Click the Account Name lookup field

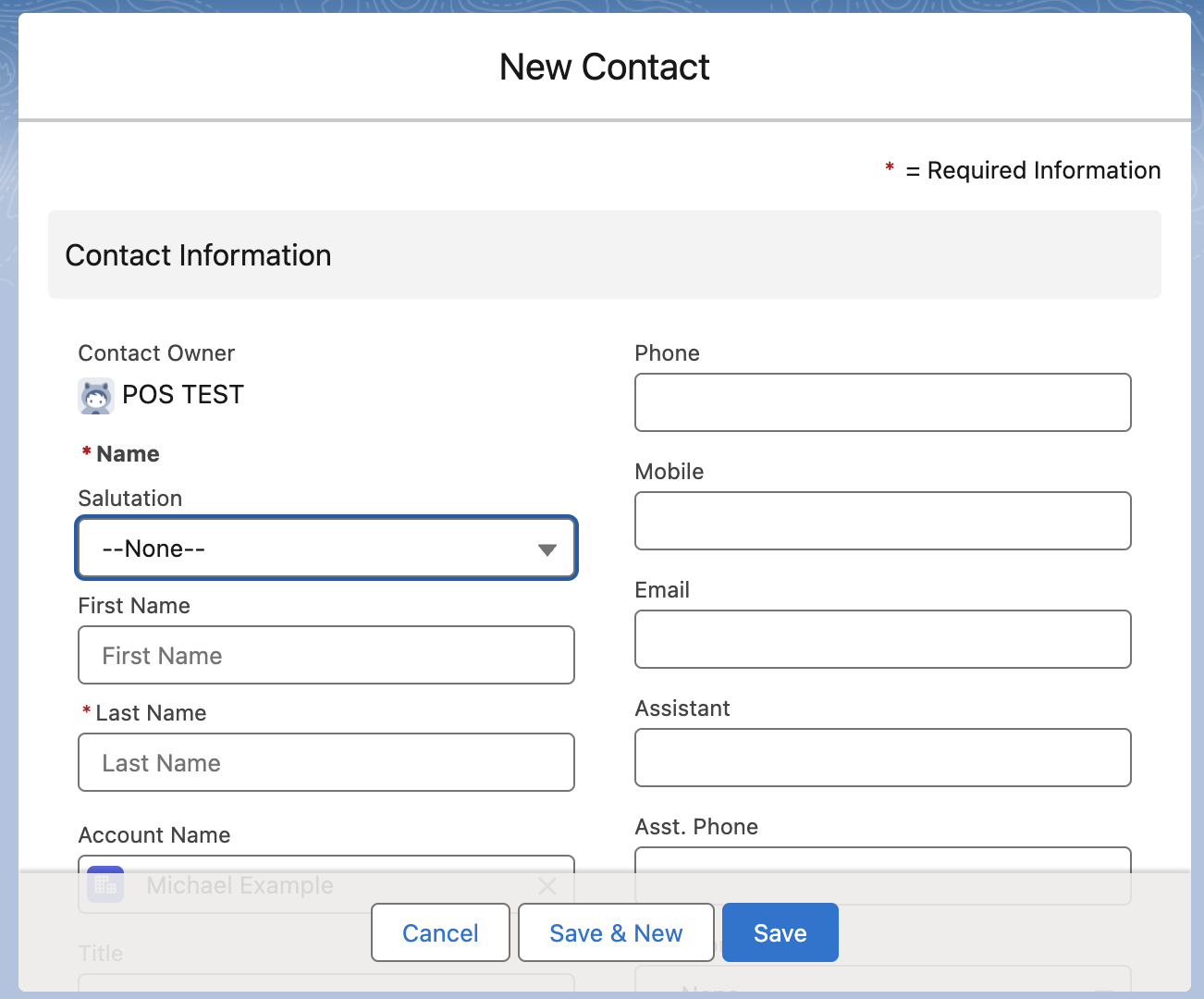[326, 884]
